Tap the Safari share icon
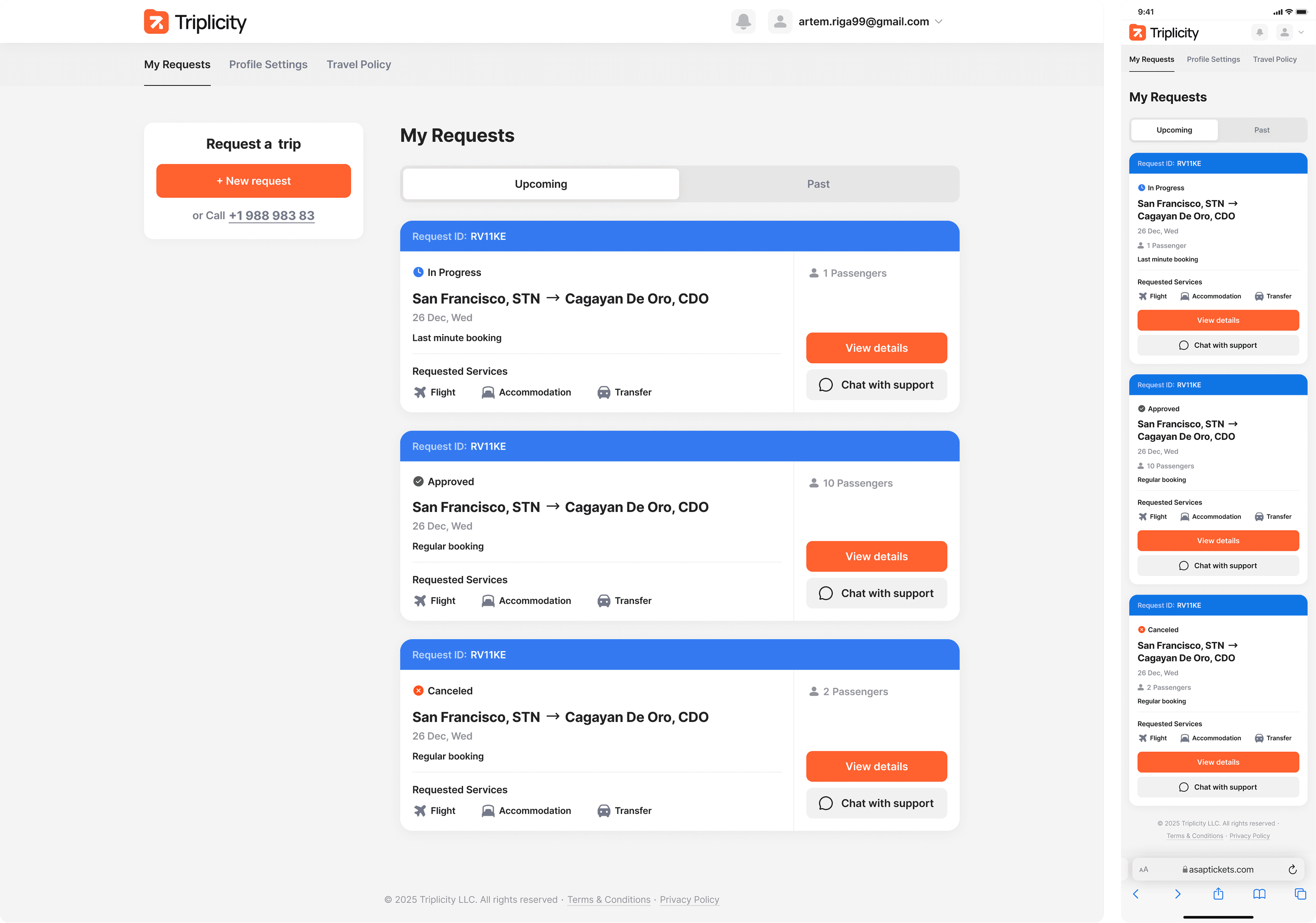Screen dimensions: 1316x923 click(1218, 894)
